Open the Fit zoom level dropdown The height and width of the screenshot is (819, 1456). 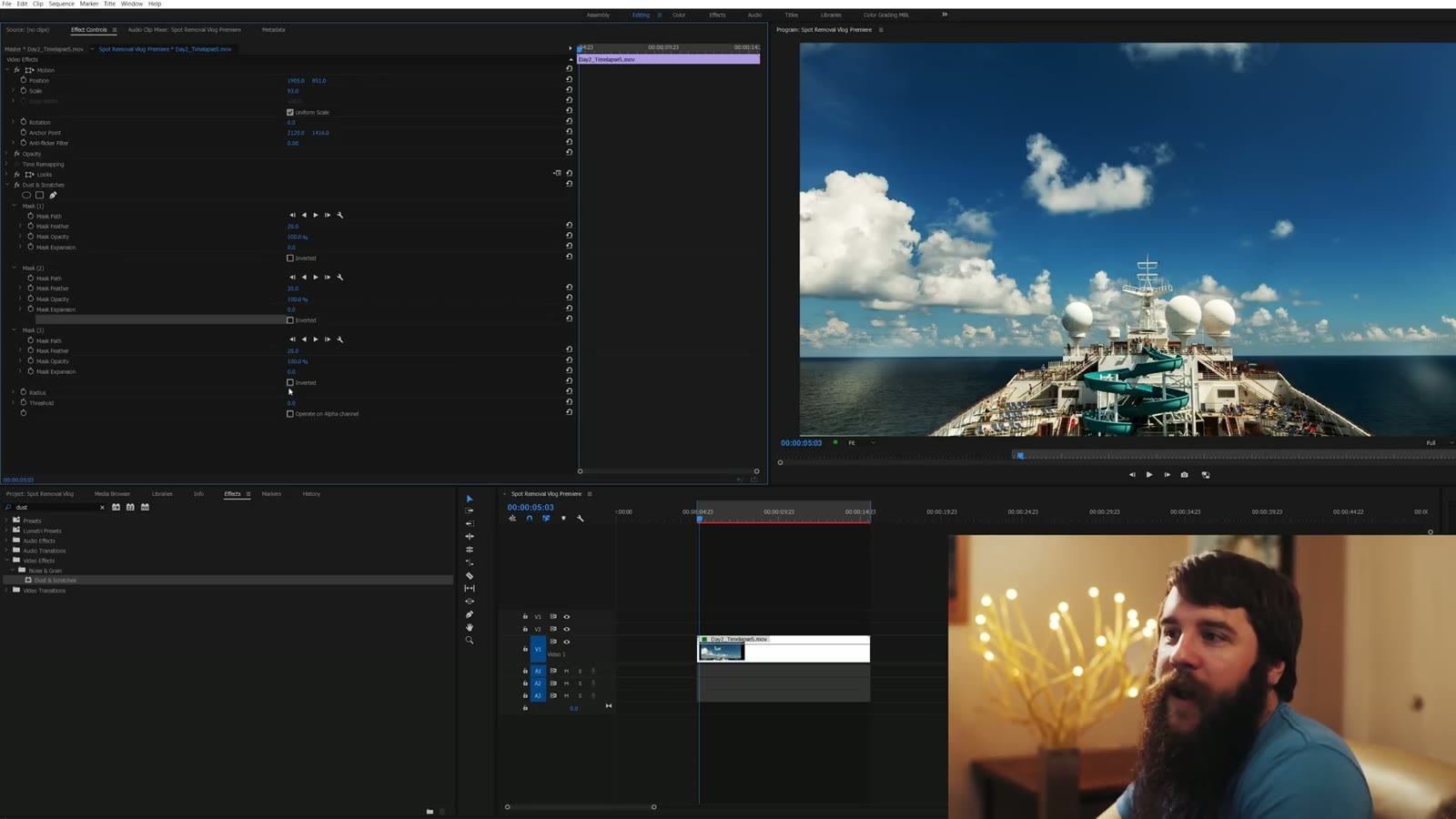click(861, 442)
